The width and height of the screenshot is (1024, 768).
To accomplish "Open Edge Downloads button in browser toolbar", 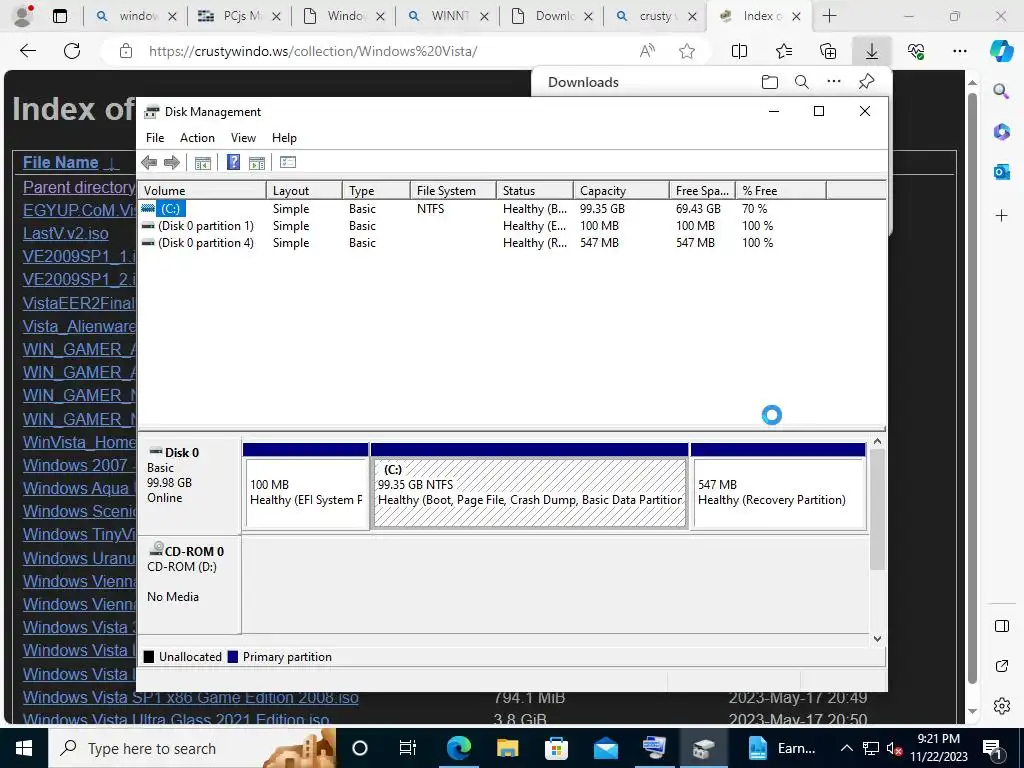I will pyautogui.click(x=872, y=51).
